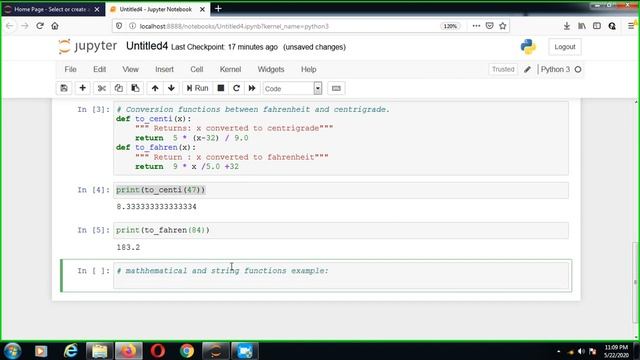This screenshot has width=640, height=360.
Task: Go back in browser history
Action: pos(9,26)
